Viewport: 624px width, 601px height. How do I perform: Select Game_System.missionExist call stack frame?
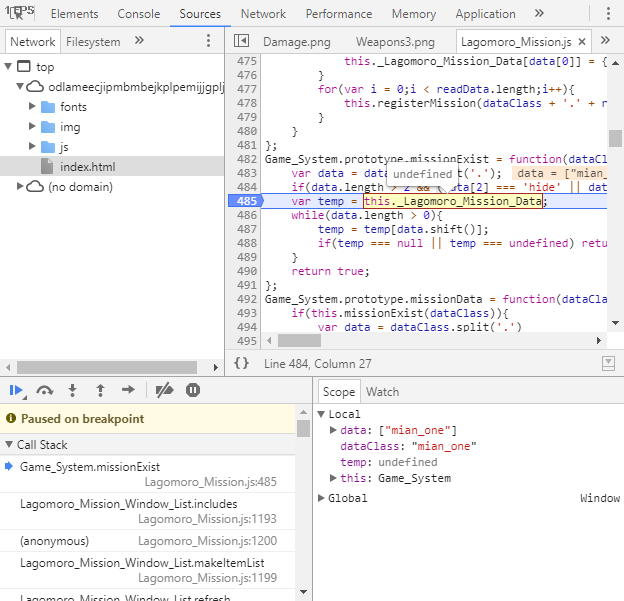[147, 474]
